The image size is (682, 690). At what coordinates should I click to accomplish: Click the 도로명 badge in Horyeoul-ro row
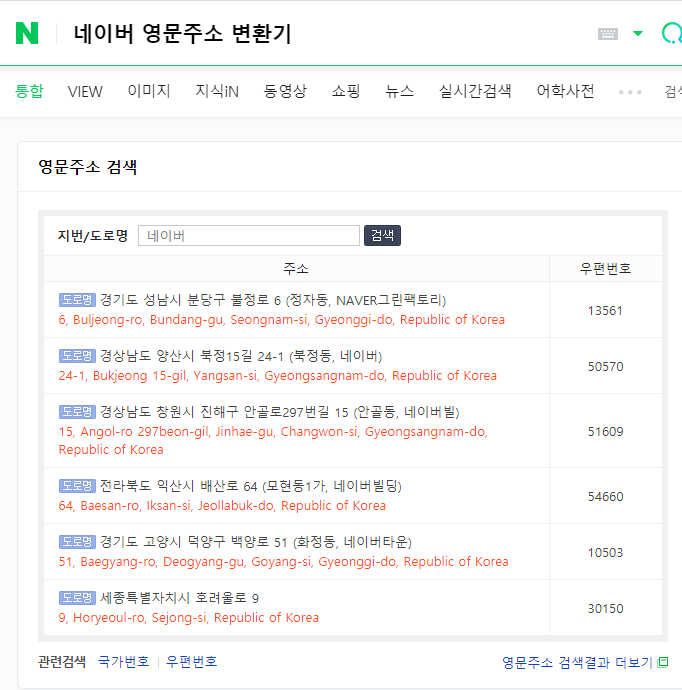[x=77, y=598]
